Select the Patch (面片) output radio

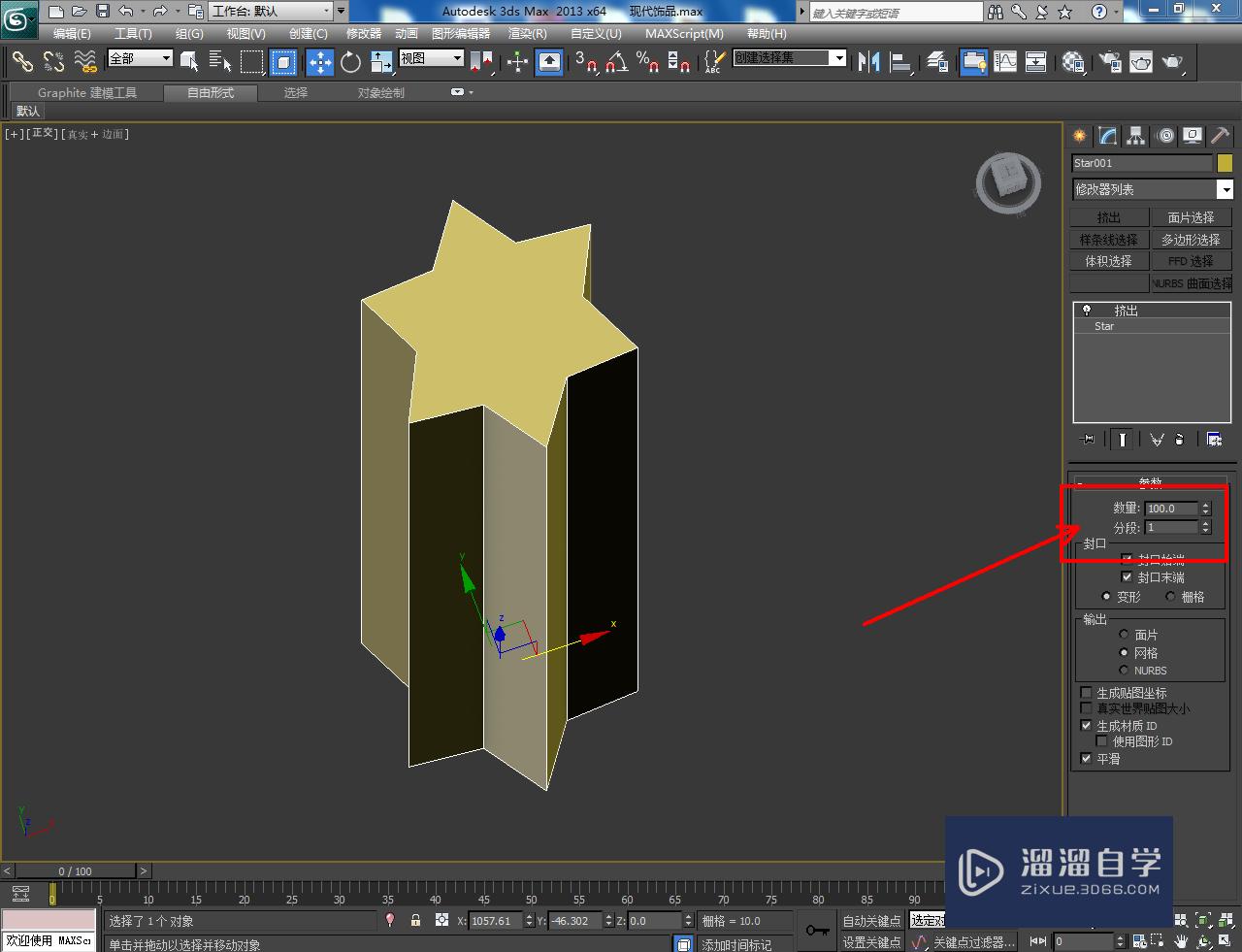1124,635
